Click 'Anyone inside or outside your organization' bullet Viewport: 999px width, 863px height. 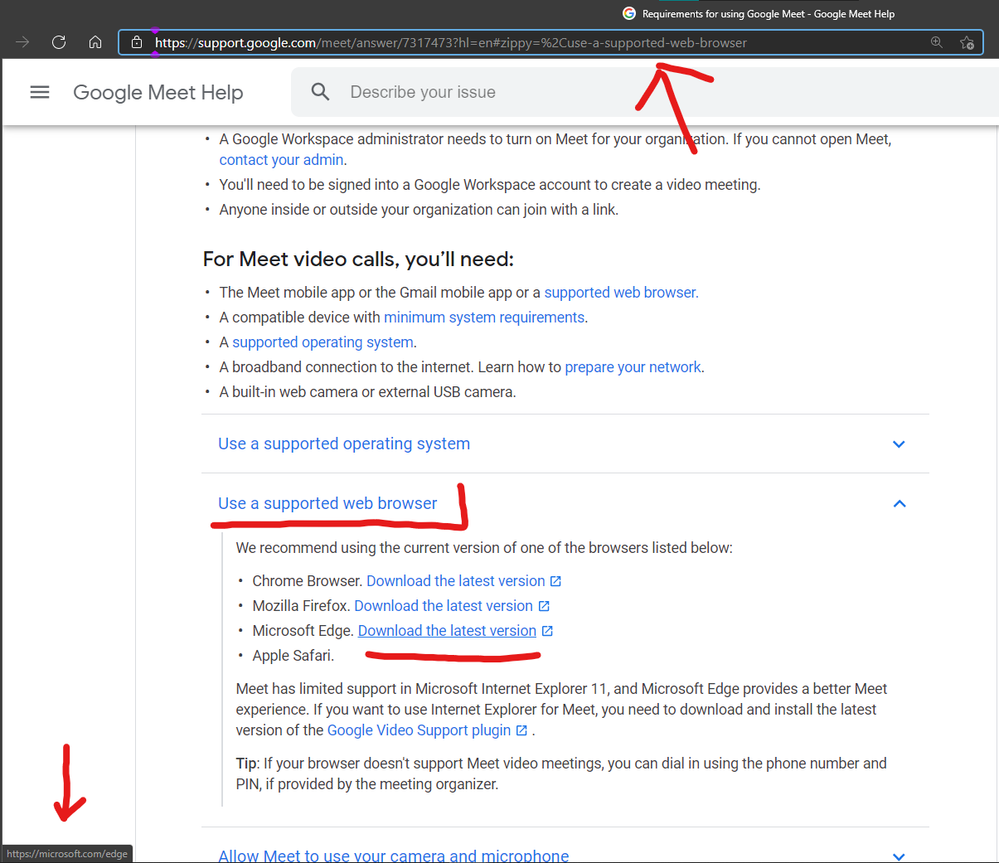[x=419, y=210]
